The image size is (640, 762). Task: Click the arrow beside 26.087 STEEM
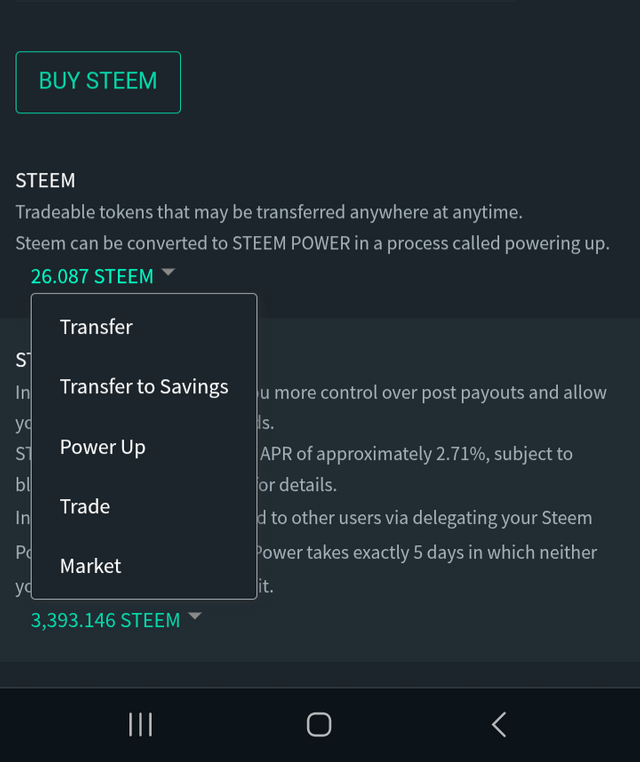[168, 272]
